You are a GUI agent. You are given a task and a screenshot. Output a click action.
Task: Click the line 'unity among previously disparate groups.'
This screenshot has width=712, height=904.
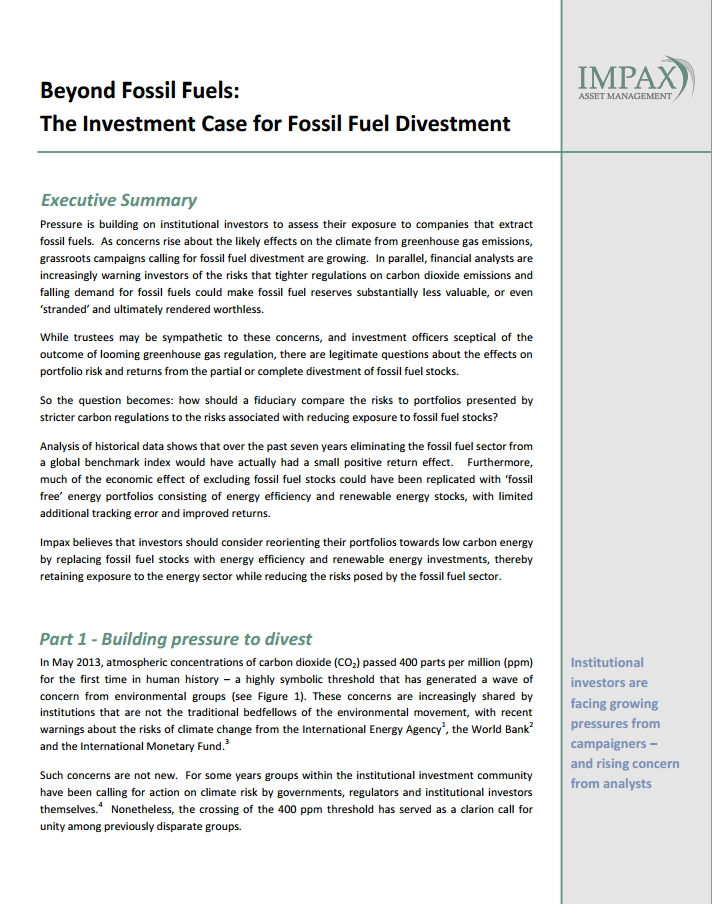click(x=141, y=826)
